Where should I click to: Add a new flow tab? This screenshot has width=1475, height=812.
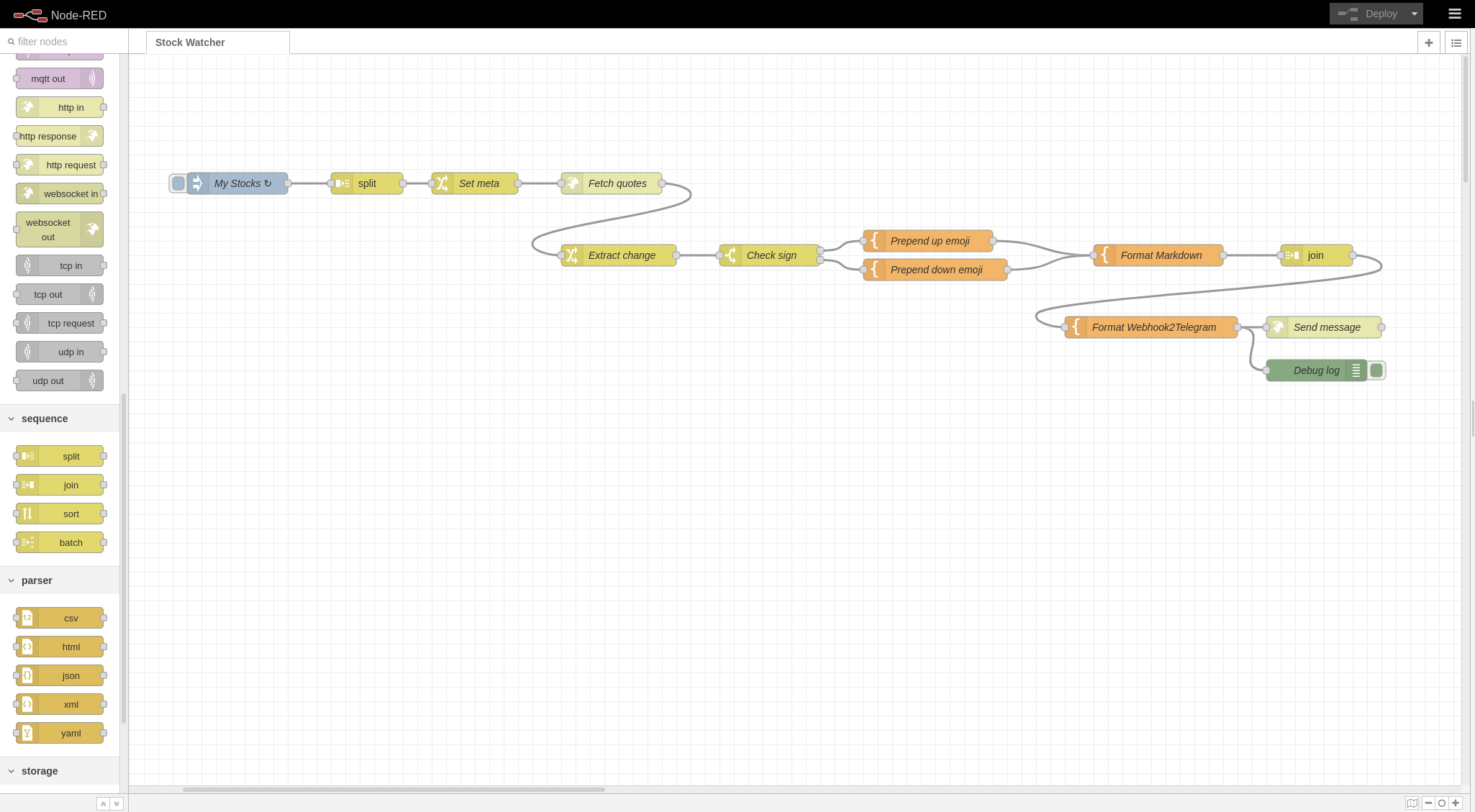(1428, 42)
